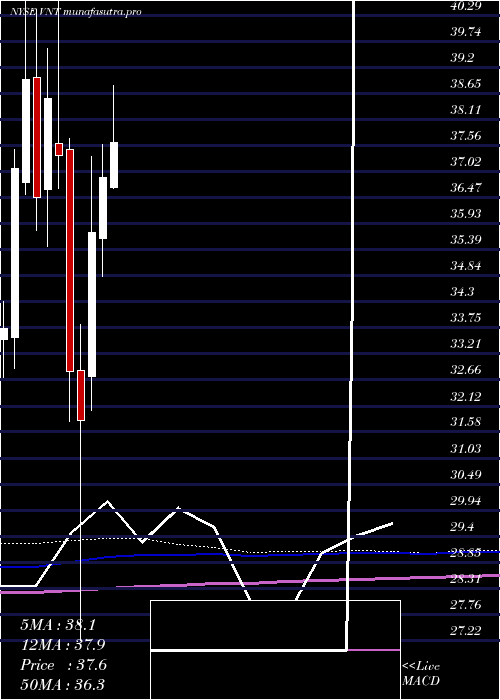Select the 34.3 price axis label
The height and width of the screenshot is (700, 500).
tap(462, 292)
